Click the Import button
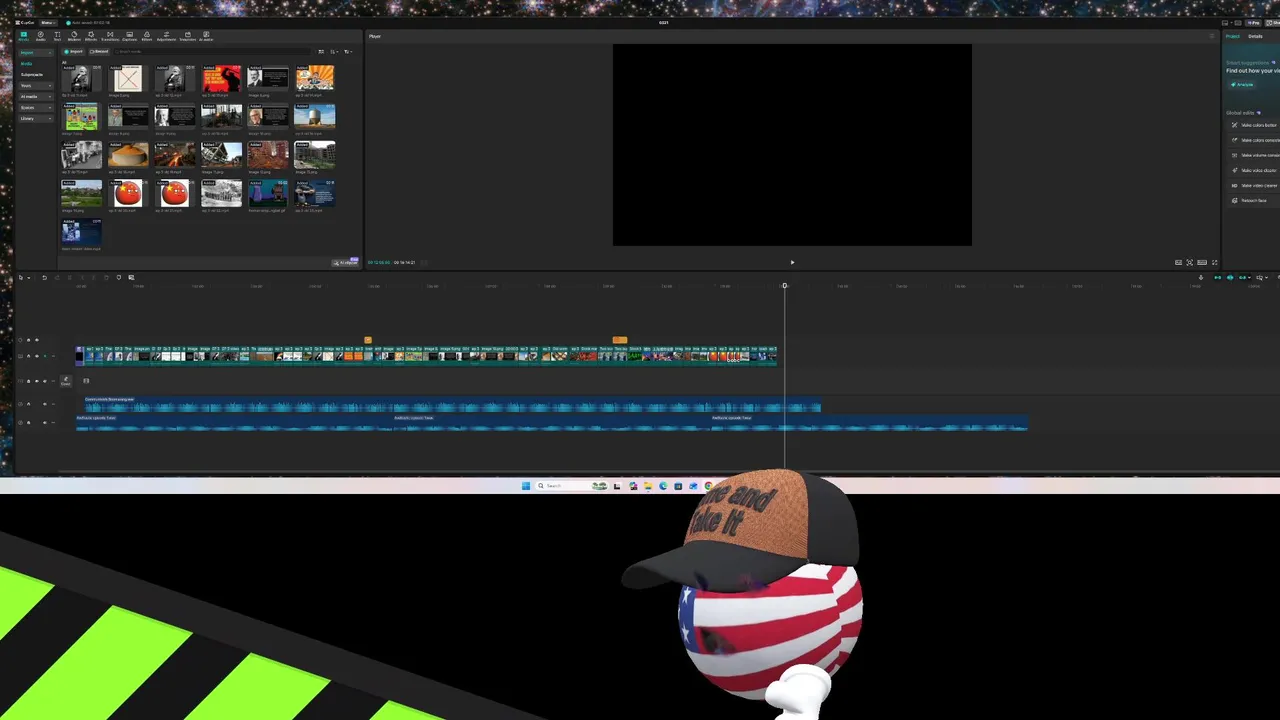1280x720 pixels. (x=73, y=52)
